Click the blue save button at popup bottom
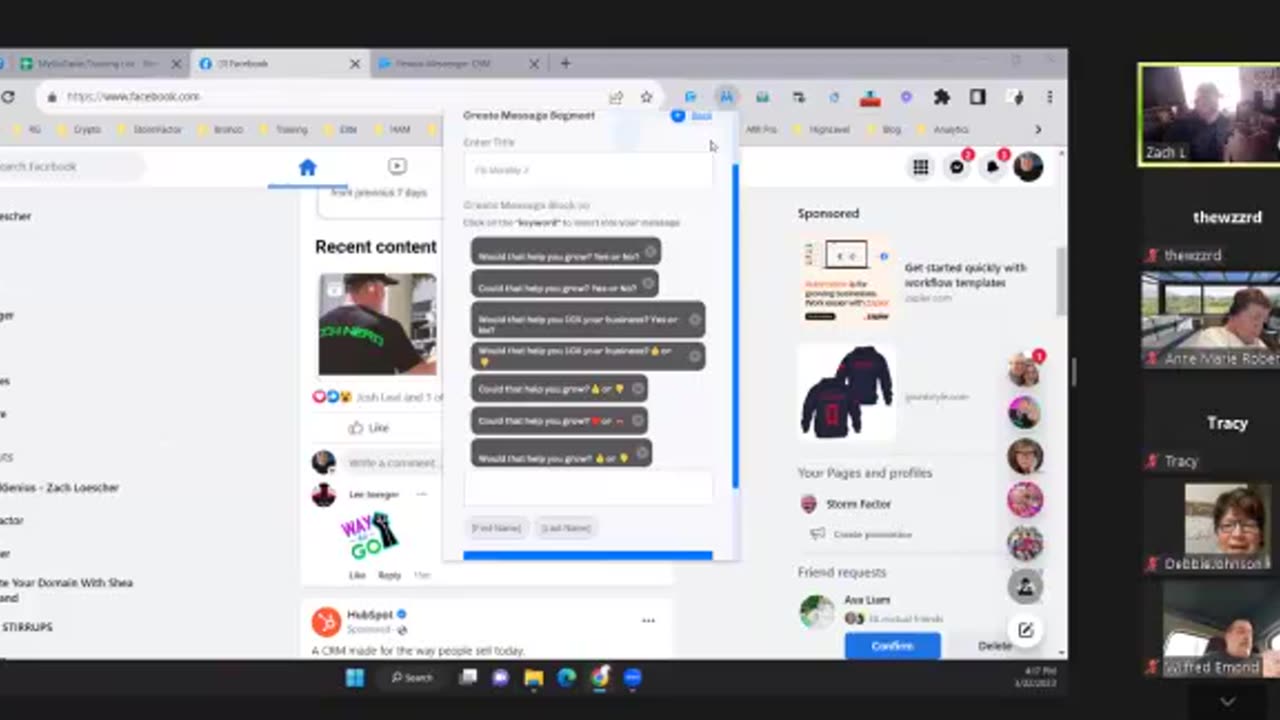 588,555
